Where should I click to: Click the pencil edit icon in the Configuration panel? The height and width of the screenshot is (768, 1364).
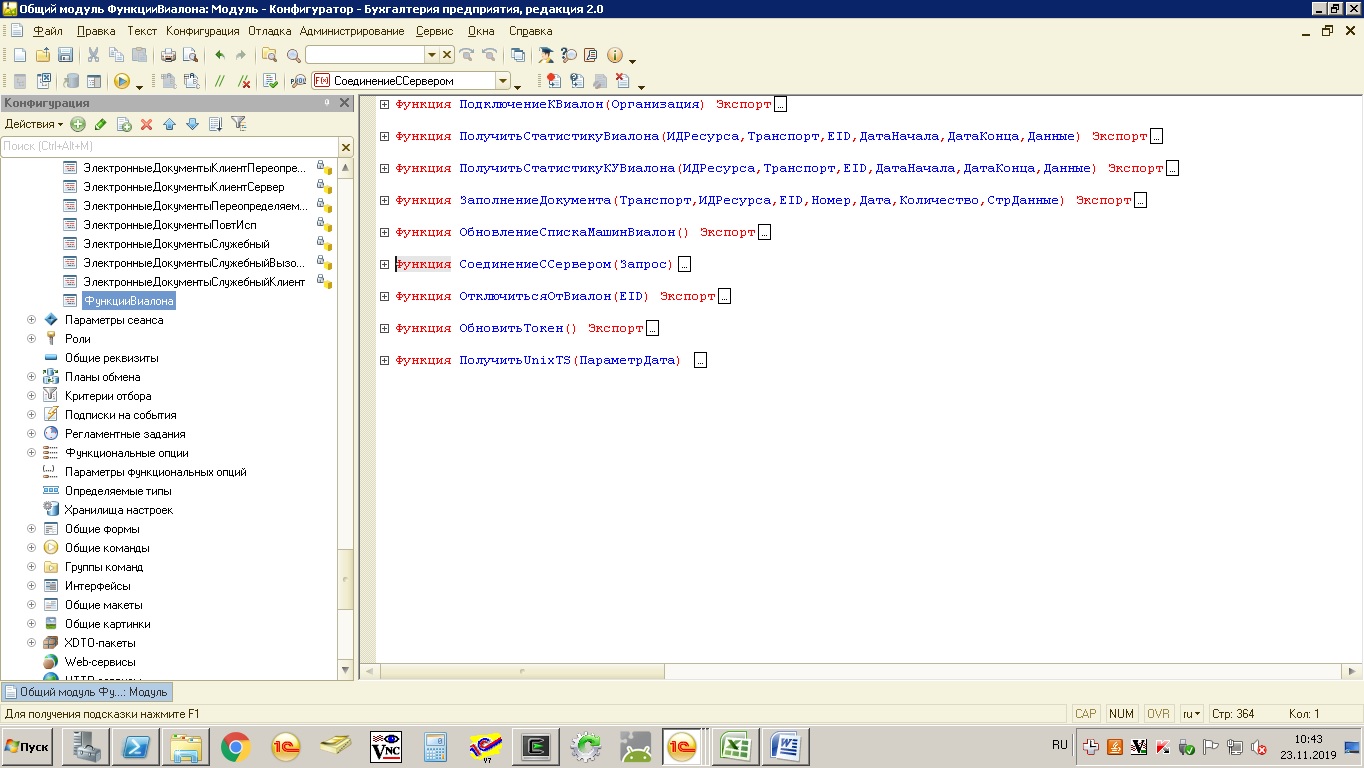100,124
